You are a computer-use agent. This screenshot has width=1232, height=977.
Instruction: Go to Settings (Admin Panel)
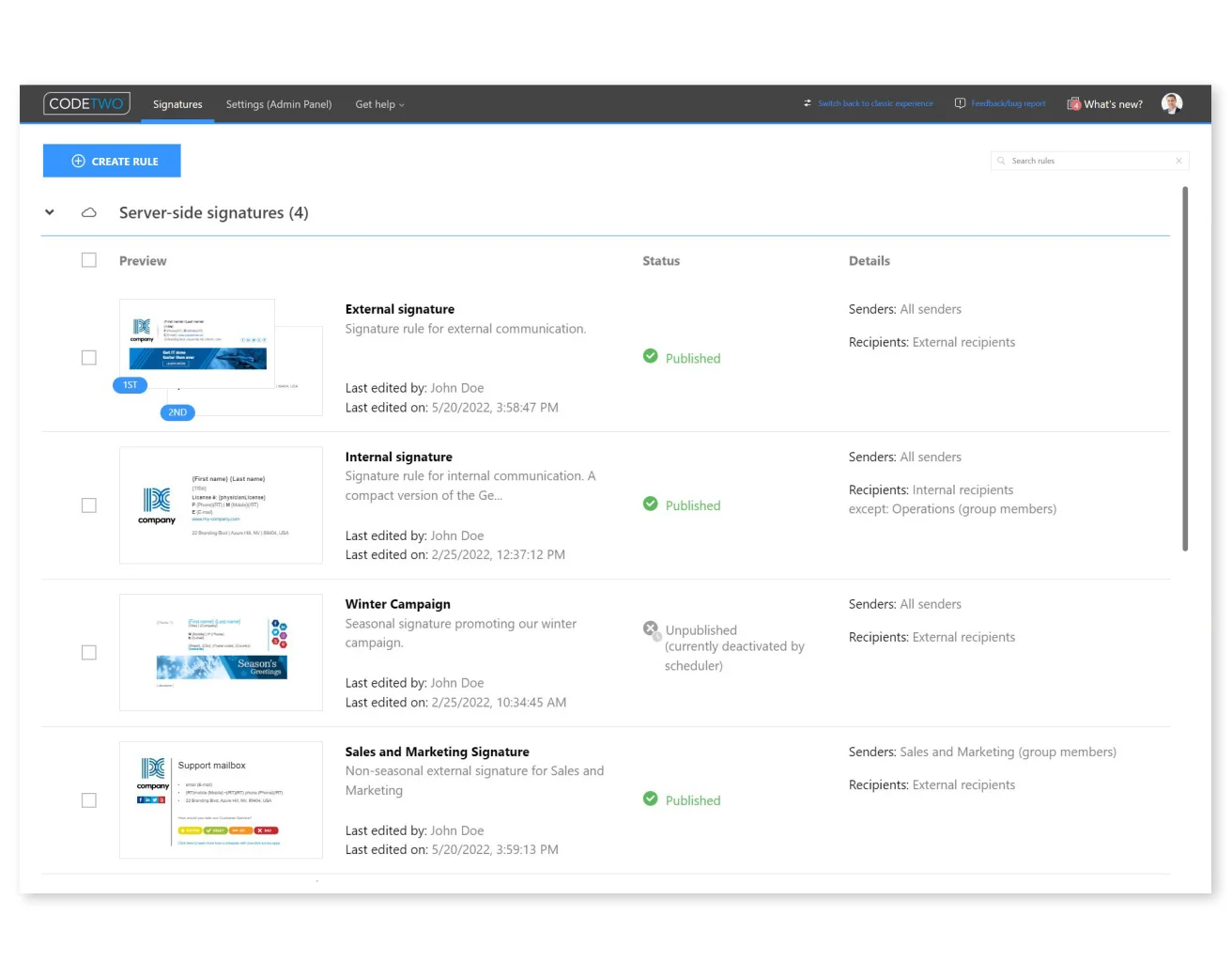[x=279, y=104]
